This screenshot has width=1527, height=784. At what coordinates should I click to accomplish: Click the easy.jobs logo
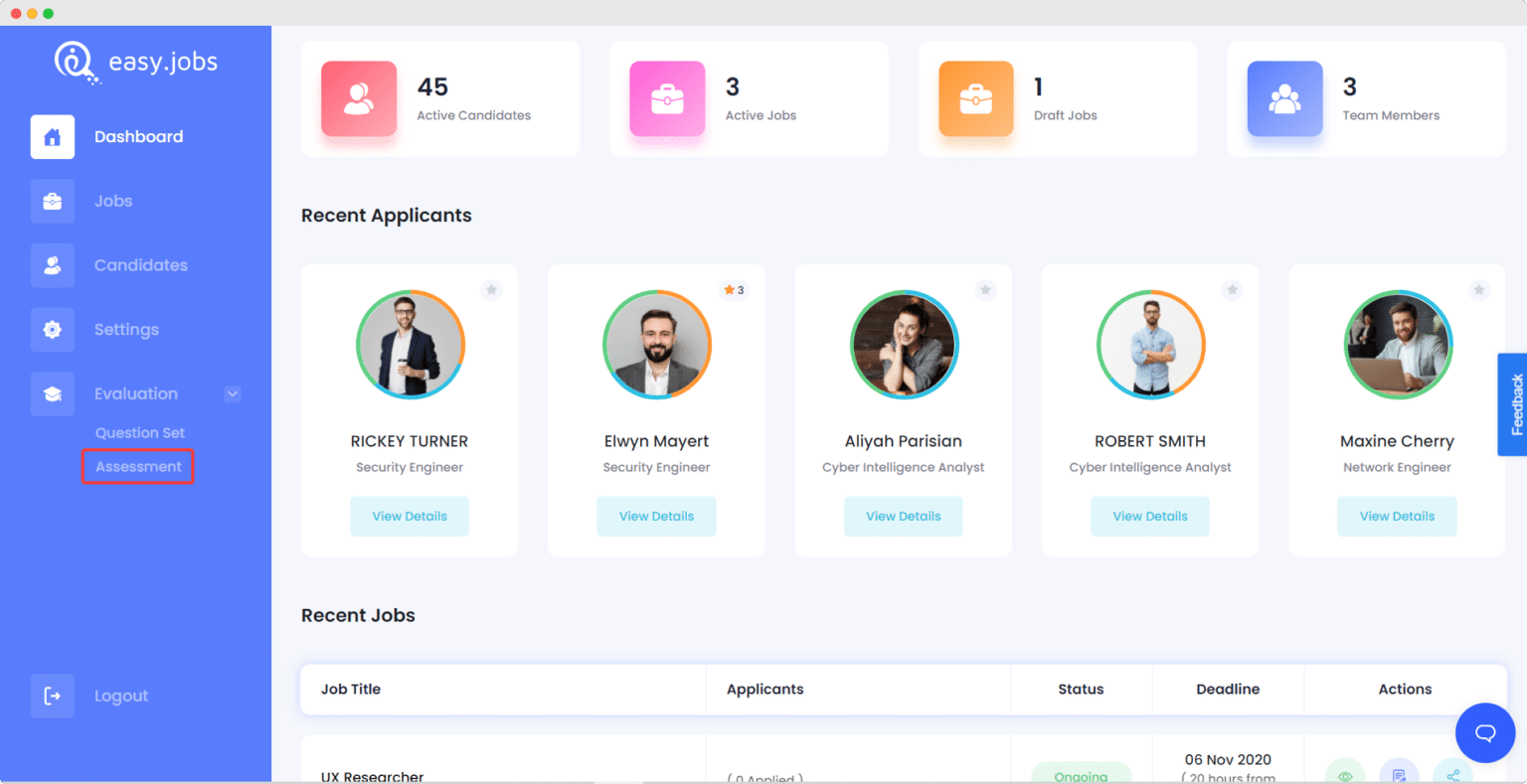click(136, 63)
